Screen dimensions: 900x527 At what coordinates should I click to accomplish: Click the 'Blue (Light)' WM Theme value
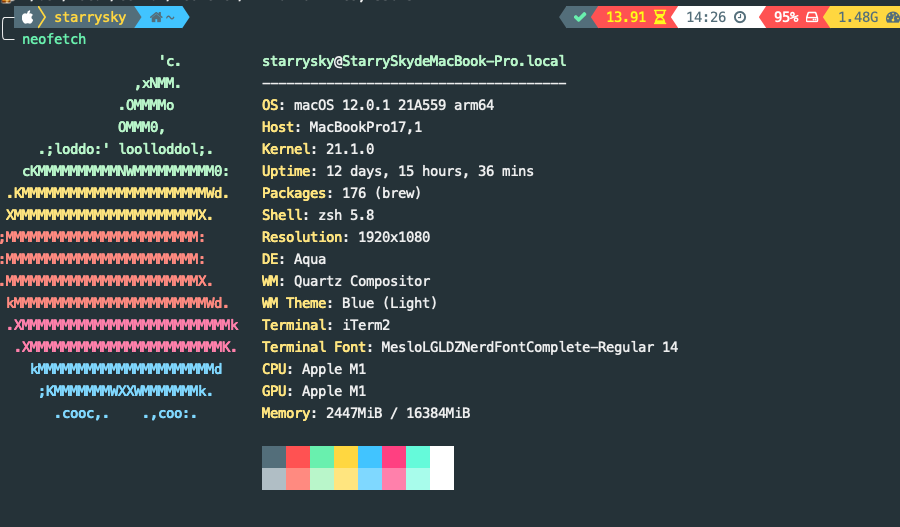390,303
